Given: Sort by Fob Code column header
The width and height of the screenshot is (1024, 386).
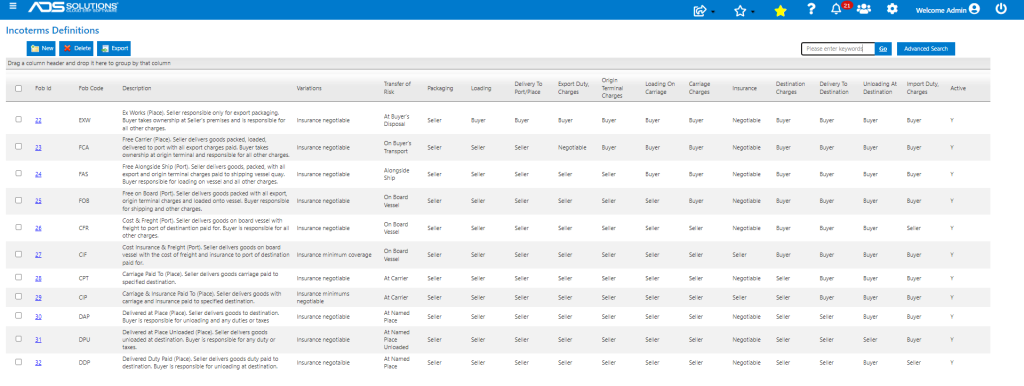Looking at the screenshot, I should point(91,88).
